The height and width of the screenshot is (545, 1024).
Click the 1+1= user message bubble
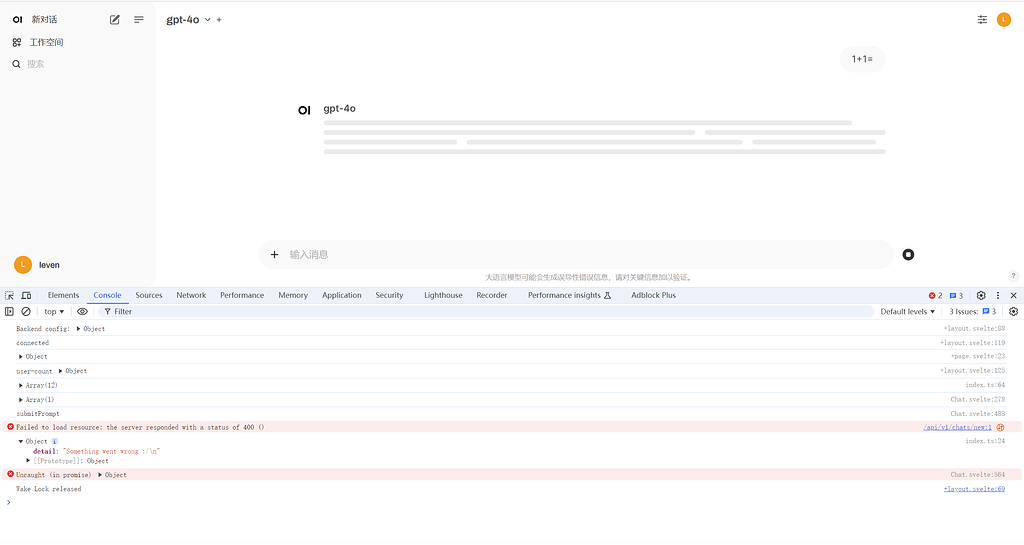tap(862, 59)
